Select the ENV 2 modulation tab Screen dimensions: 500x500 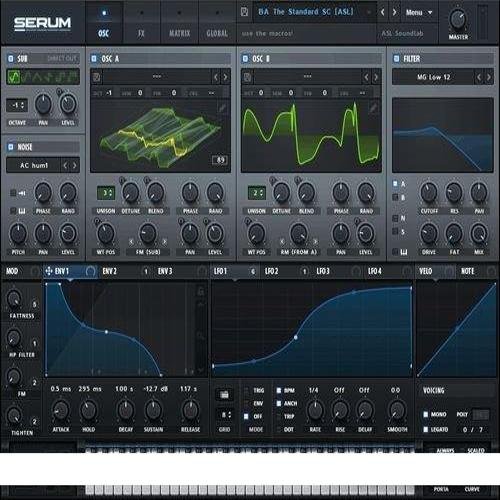pyautogui.click(x=109, y=271)
